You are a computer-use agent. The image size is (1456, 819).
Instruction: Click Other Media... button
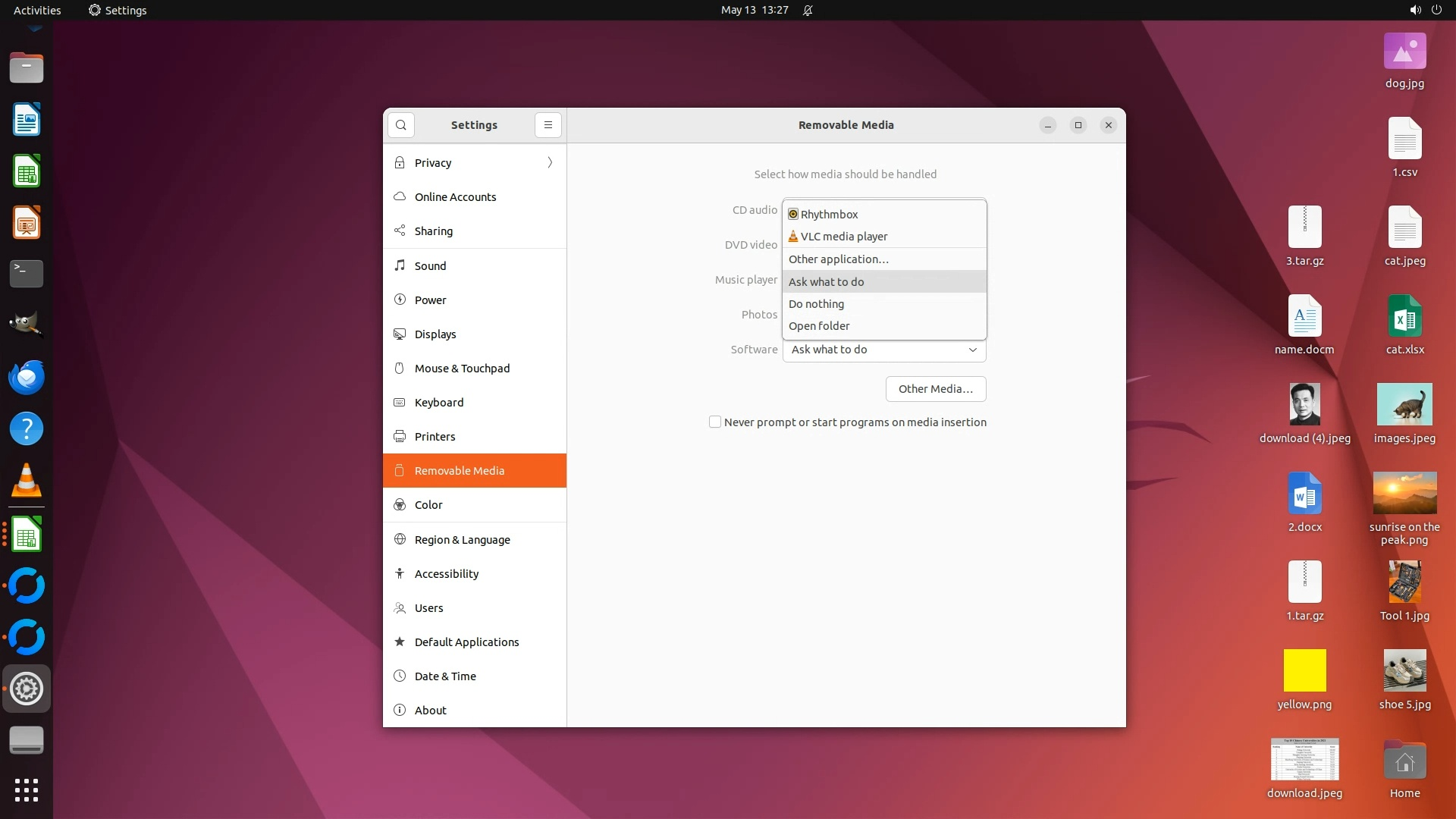tap(935, 389)
